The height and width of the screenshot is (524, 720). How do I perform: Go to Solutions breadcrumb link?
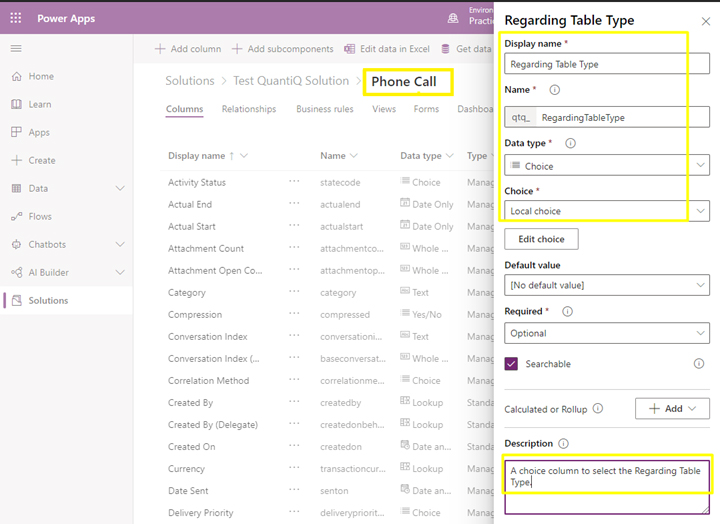point(190,81)
